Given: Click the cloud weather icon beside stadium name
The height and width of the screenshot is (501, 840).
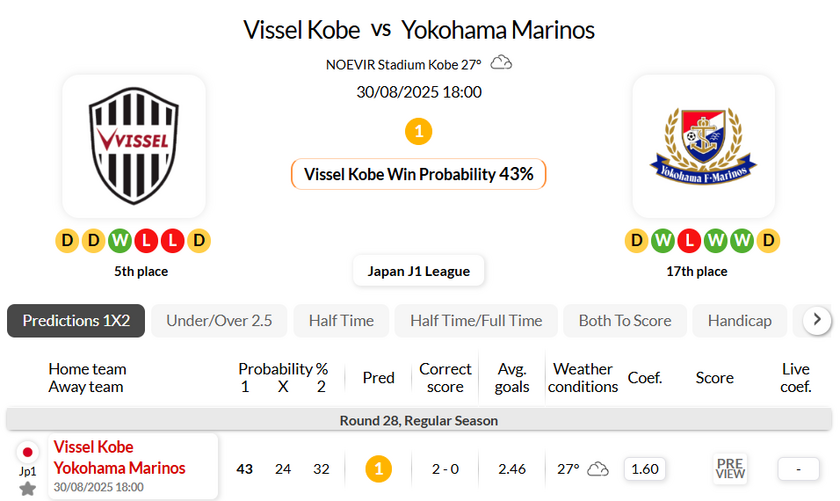Looking at the screenshot, I should click(x=501, y=64).
